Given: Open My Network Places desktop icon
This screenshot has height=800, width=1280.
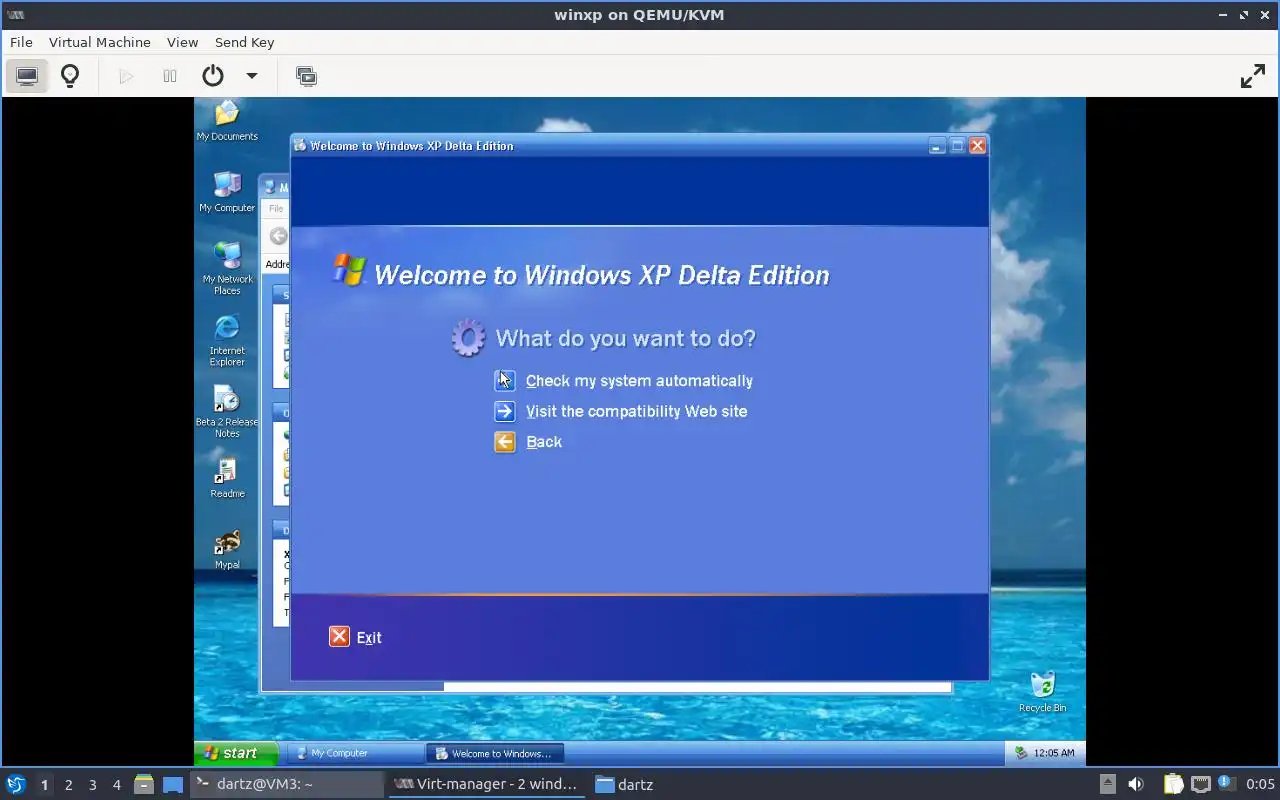Looking at the screenshot, I should pyautogui.click(x=227, y=268).
